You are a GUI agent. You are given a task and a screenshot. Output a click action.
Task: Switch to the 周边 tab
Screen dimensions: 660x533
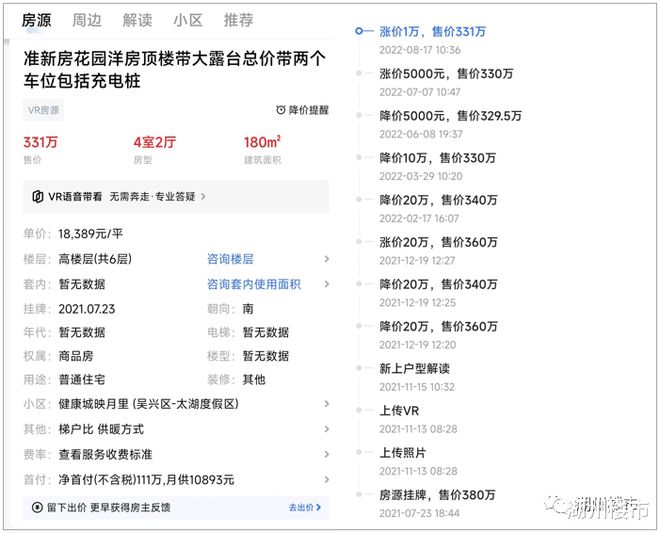[87, 20]
